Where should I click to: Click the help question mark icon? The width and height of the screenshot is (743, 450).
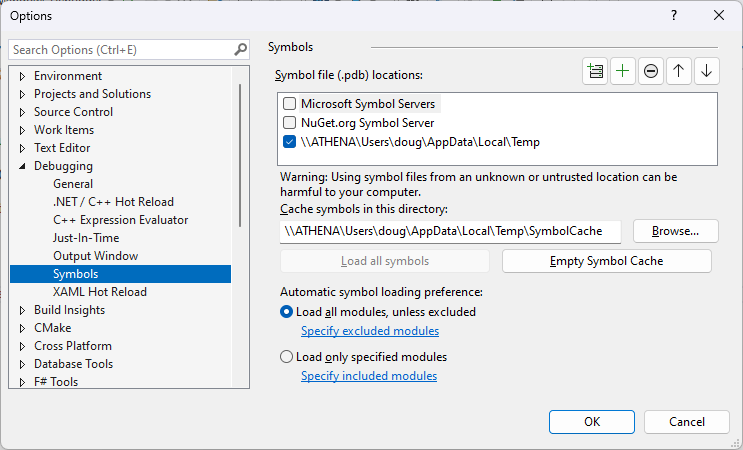tap(673, 15)
